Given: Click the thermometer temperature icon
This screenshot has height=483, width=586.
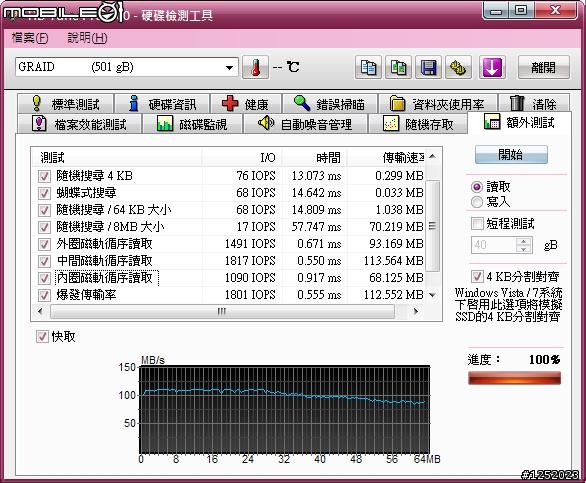Looking at the screenshot, I should click(256, 68).
